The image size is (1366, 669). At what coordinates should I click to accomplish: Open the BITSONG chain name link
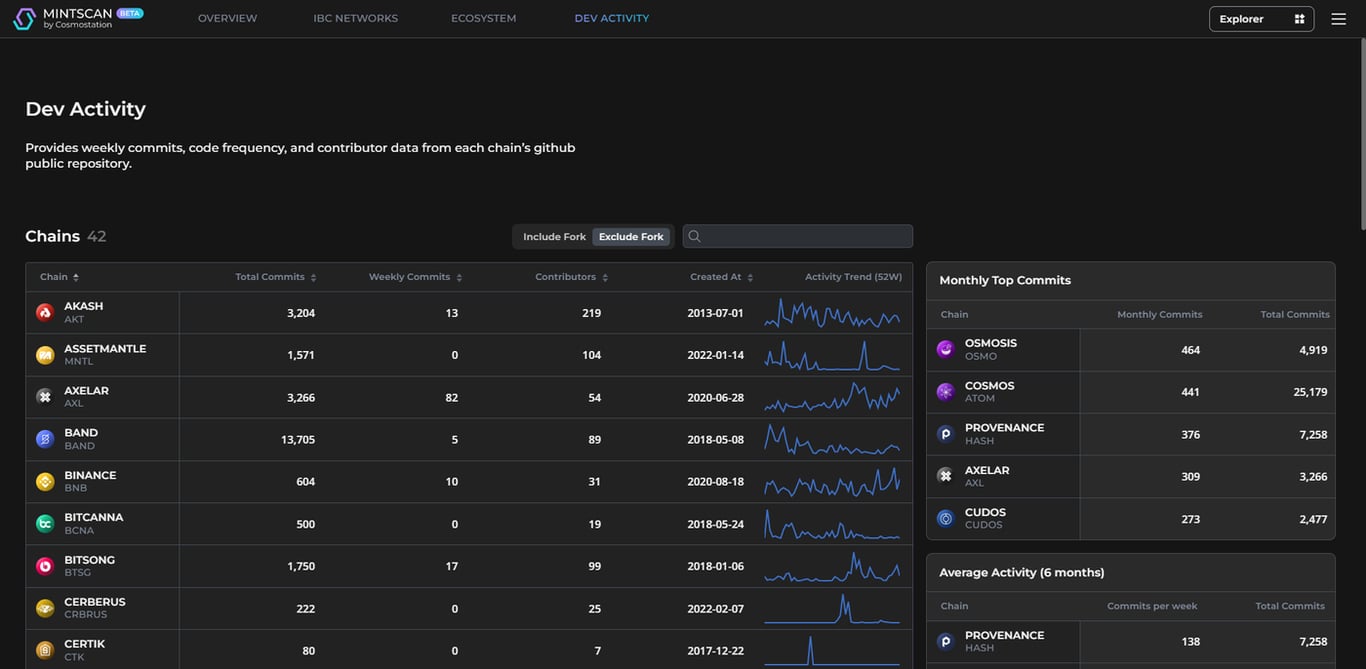pyautogui.click(x=89, y=560)
